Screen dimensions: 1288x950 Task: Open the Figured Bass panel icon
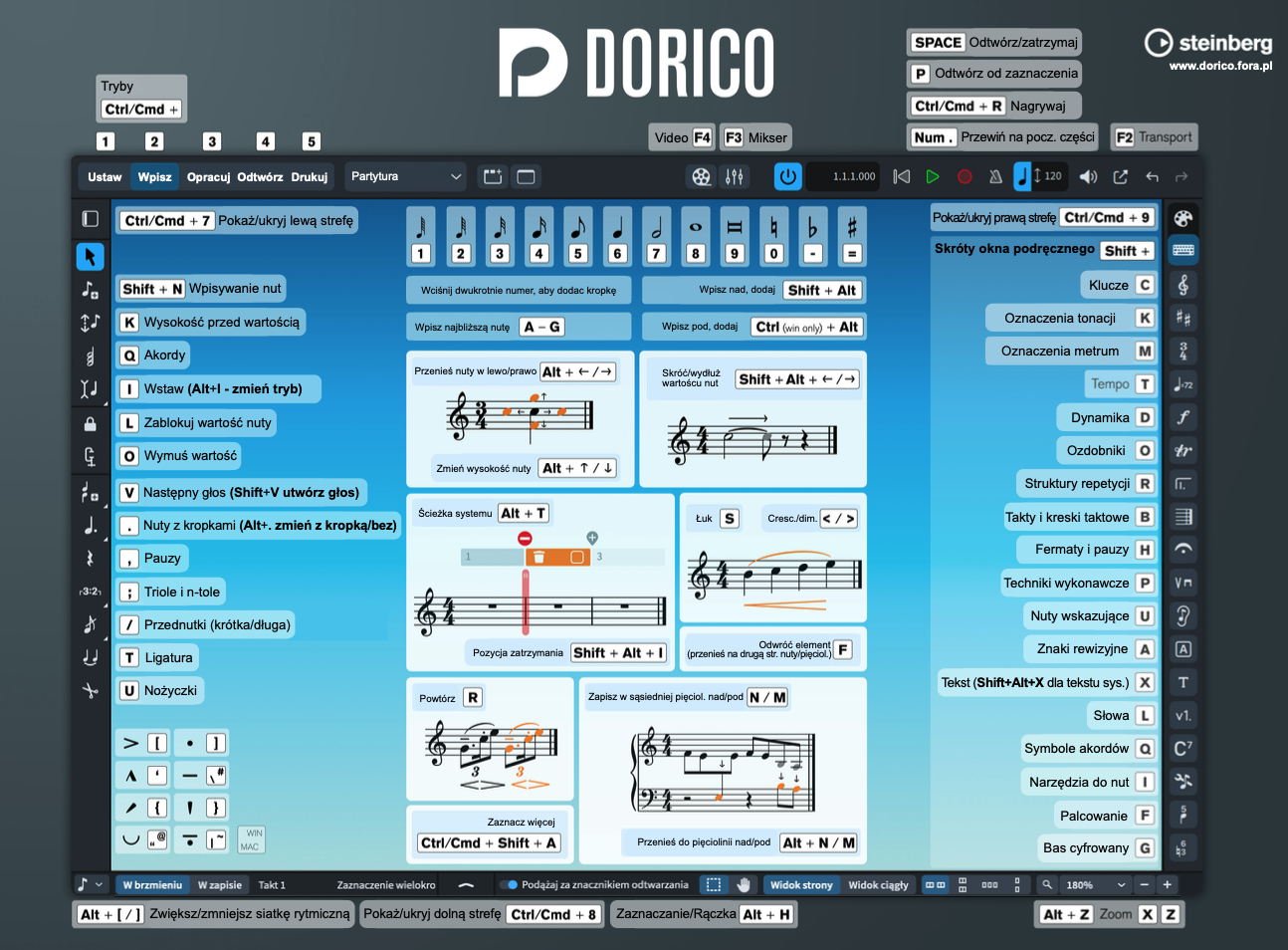coord(1182,847)
